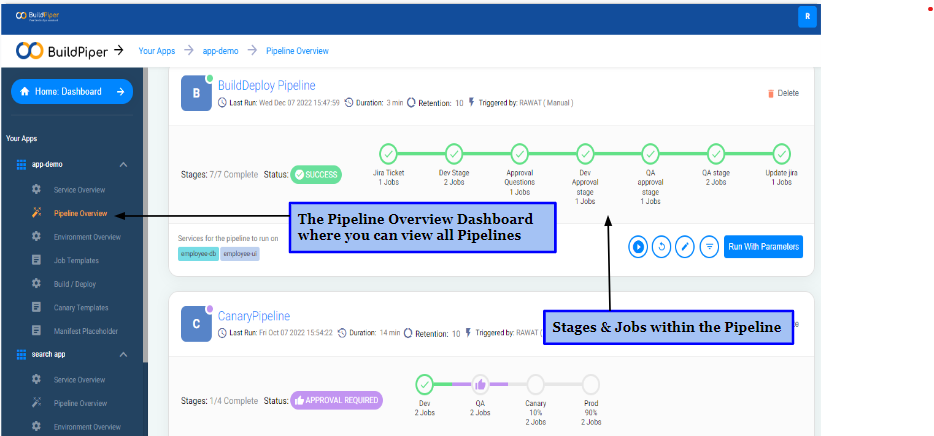This screenshot has height=436, width=934.
Task: Open the user avatar R at top right
Action: (x=807, y=16)
